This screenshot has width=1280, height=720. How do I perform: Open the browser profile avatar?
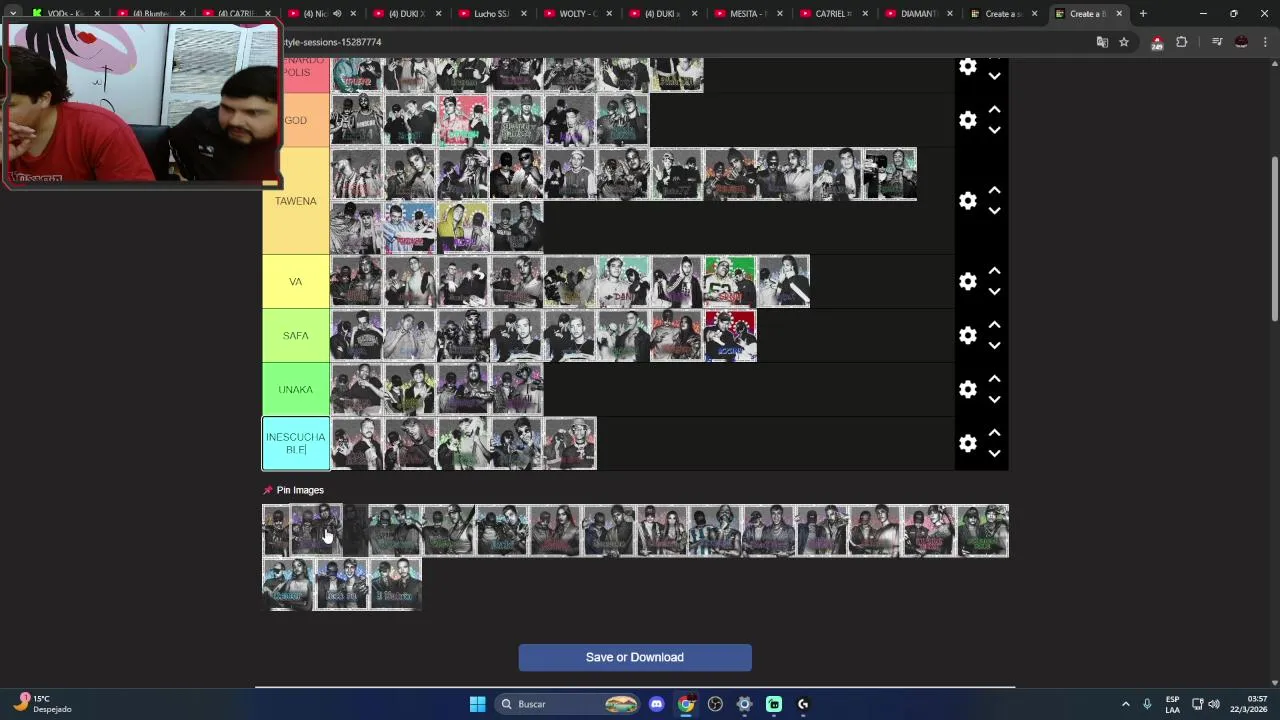coord(1241,42)
